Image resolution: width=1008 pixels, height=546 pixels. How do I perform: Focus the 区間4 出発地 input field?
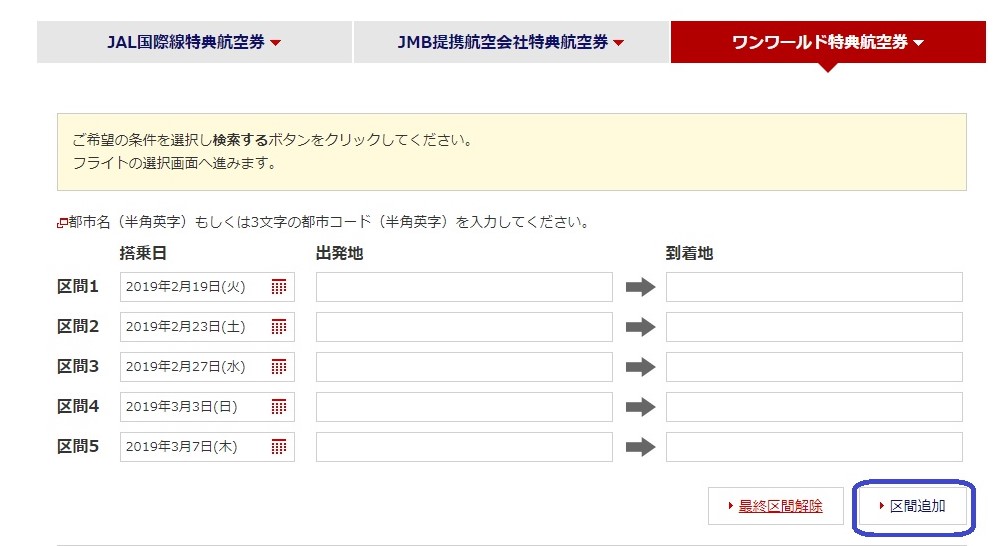coord(464,406)
